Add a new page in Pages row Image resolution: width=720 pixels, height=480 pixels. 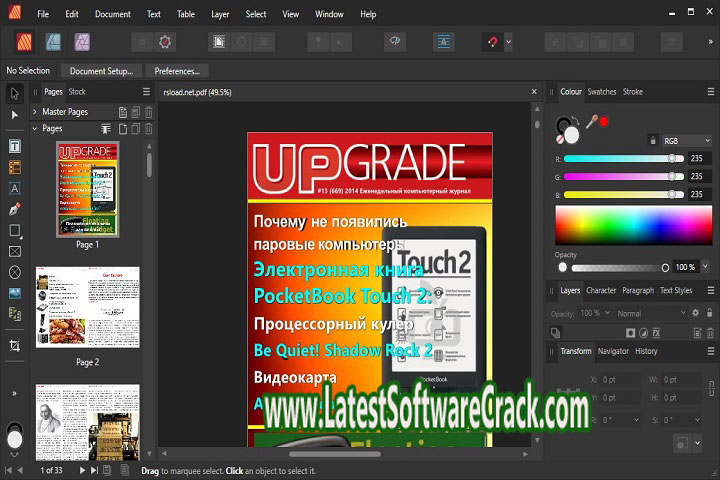pos(123,129)
